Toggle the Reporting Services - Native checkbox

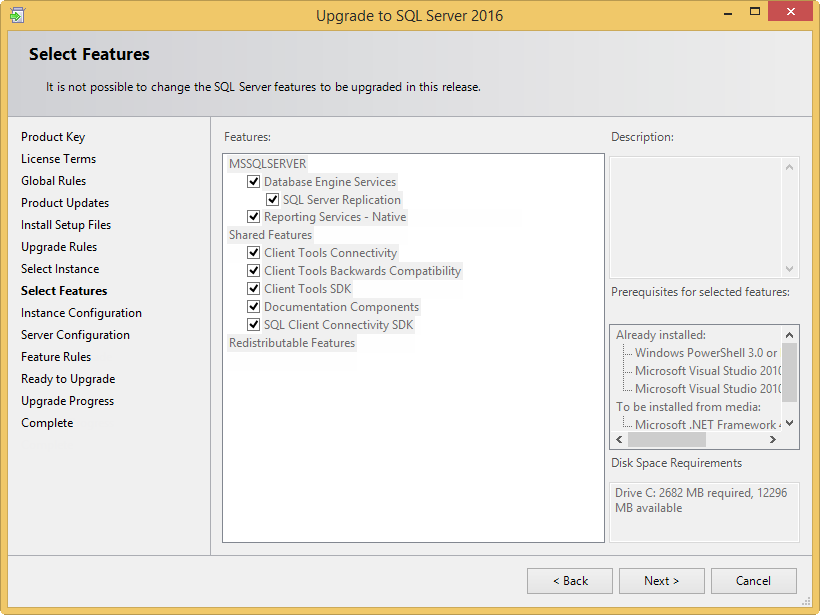coord(254,217)
